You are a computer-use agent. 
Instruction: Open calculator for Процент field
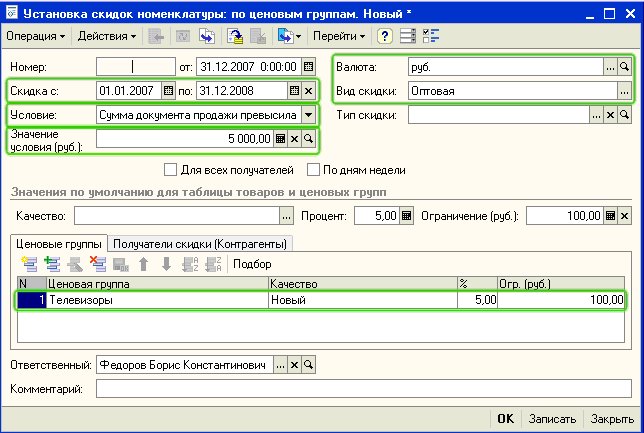(x=407, y=215)
